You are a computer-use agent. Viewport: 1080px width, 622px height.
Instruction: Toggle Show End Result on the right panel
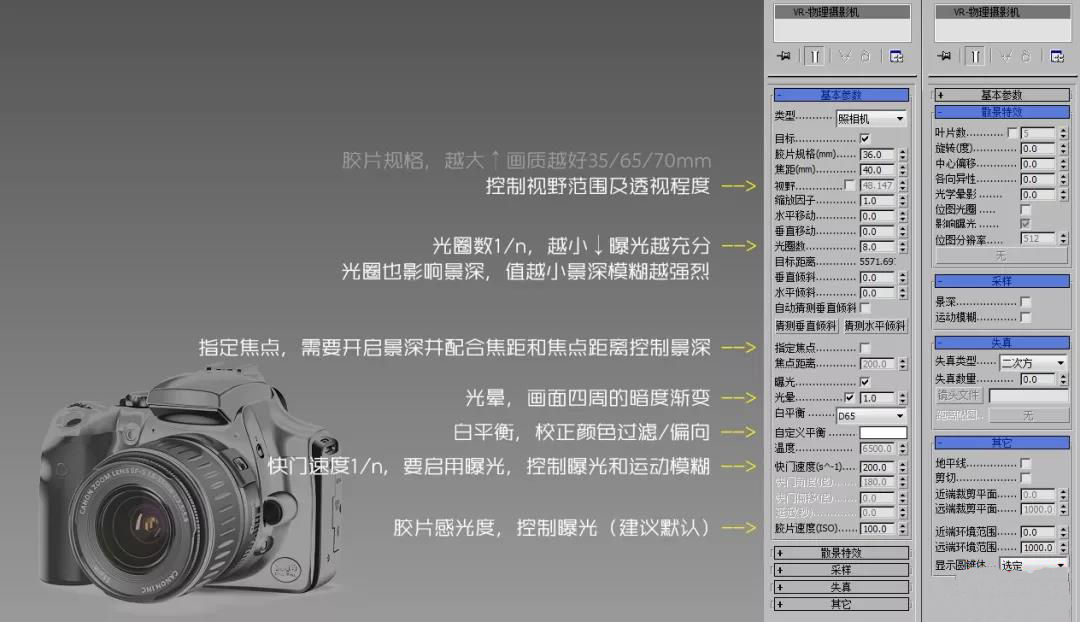click(x=974, y=56)
